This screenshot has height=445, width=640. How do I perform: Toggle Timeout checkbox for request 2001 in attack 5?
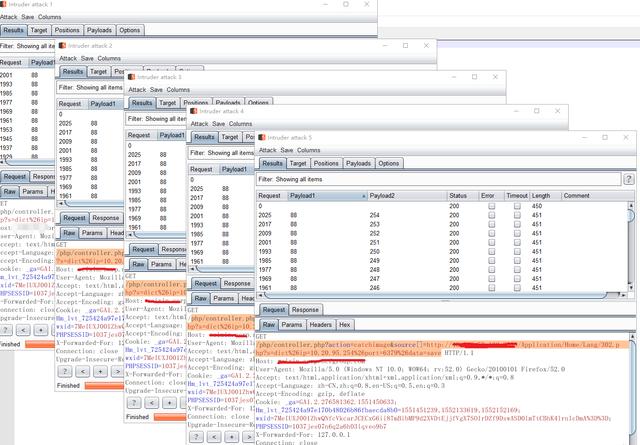tap(517, 243)
